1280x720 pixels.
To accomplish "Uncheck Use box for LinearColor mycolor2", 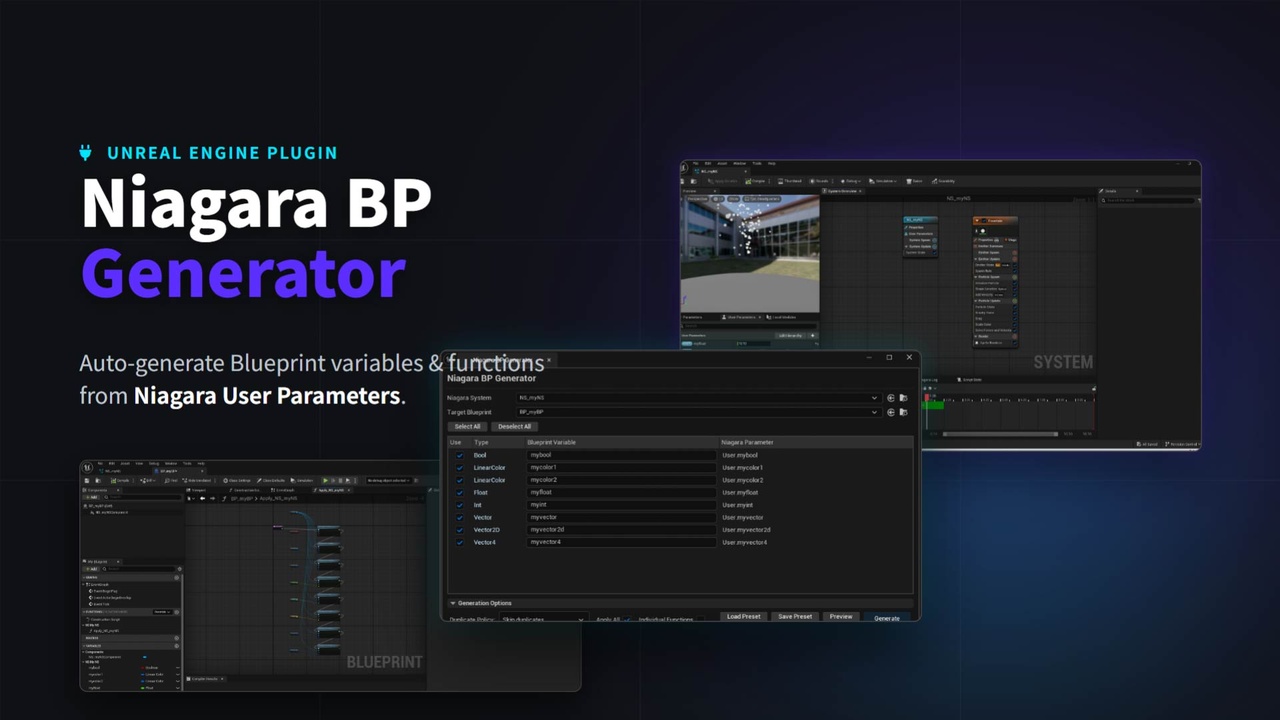I will [460, 480].
